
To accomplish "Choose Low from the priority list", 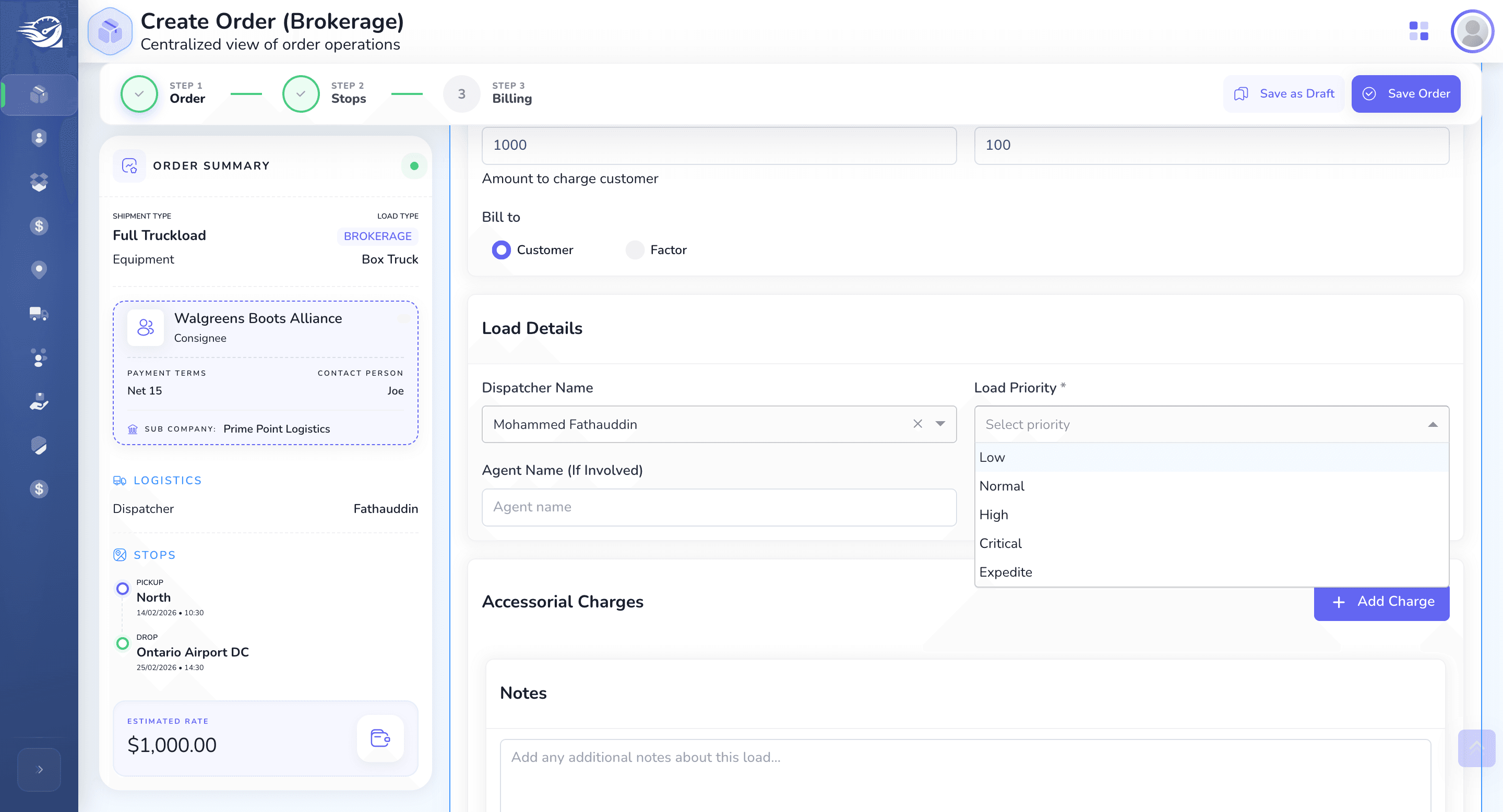I will 1211,457.
